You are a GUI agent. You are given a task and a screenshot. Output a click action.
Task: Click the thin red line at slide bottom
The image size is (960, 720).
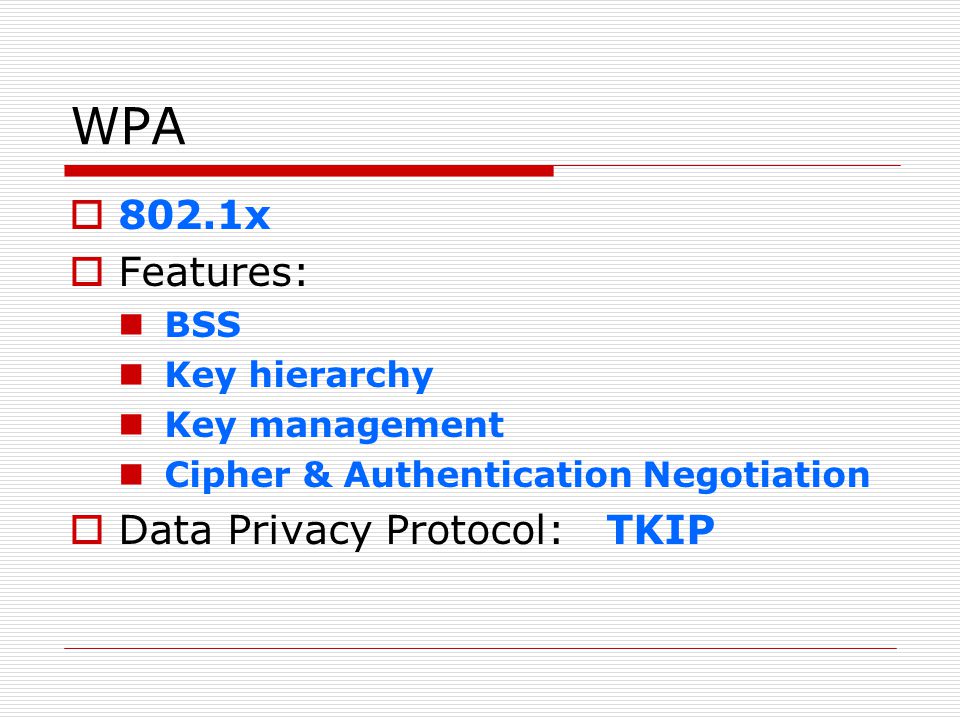[481, 648]
